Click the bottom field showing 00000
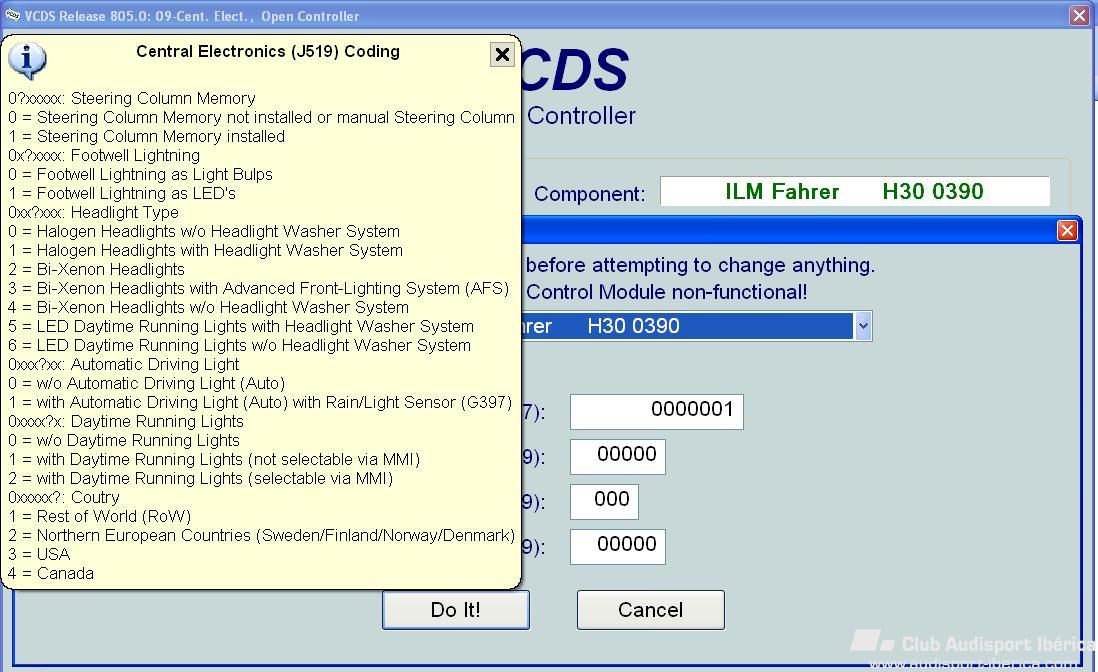The height and width of the screenshot is (672, 1098). [618, 546]
